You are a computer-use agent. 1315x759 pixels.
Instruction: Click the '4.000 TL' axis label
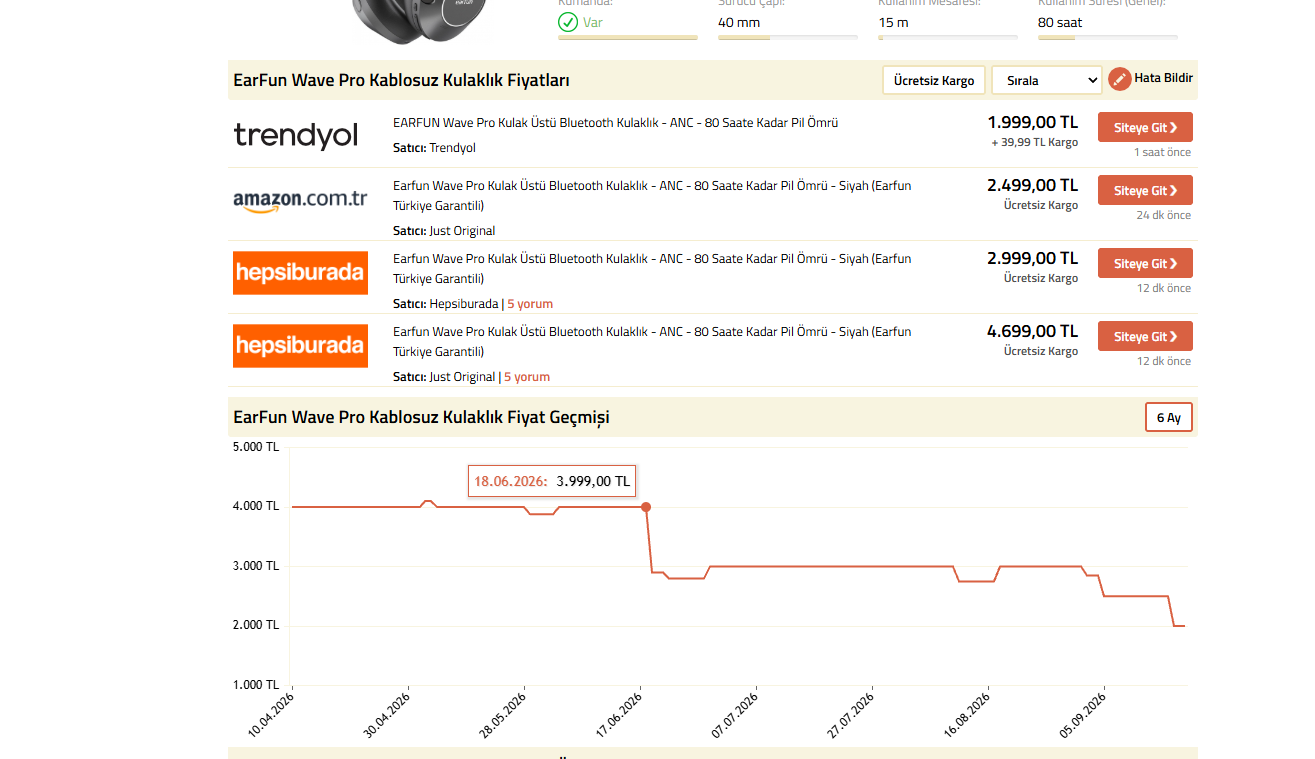coord(256,506)
